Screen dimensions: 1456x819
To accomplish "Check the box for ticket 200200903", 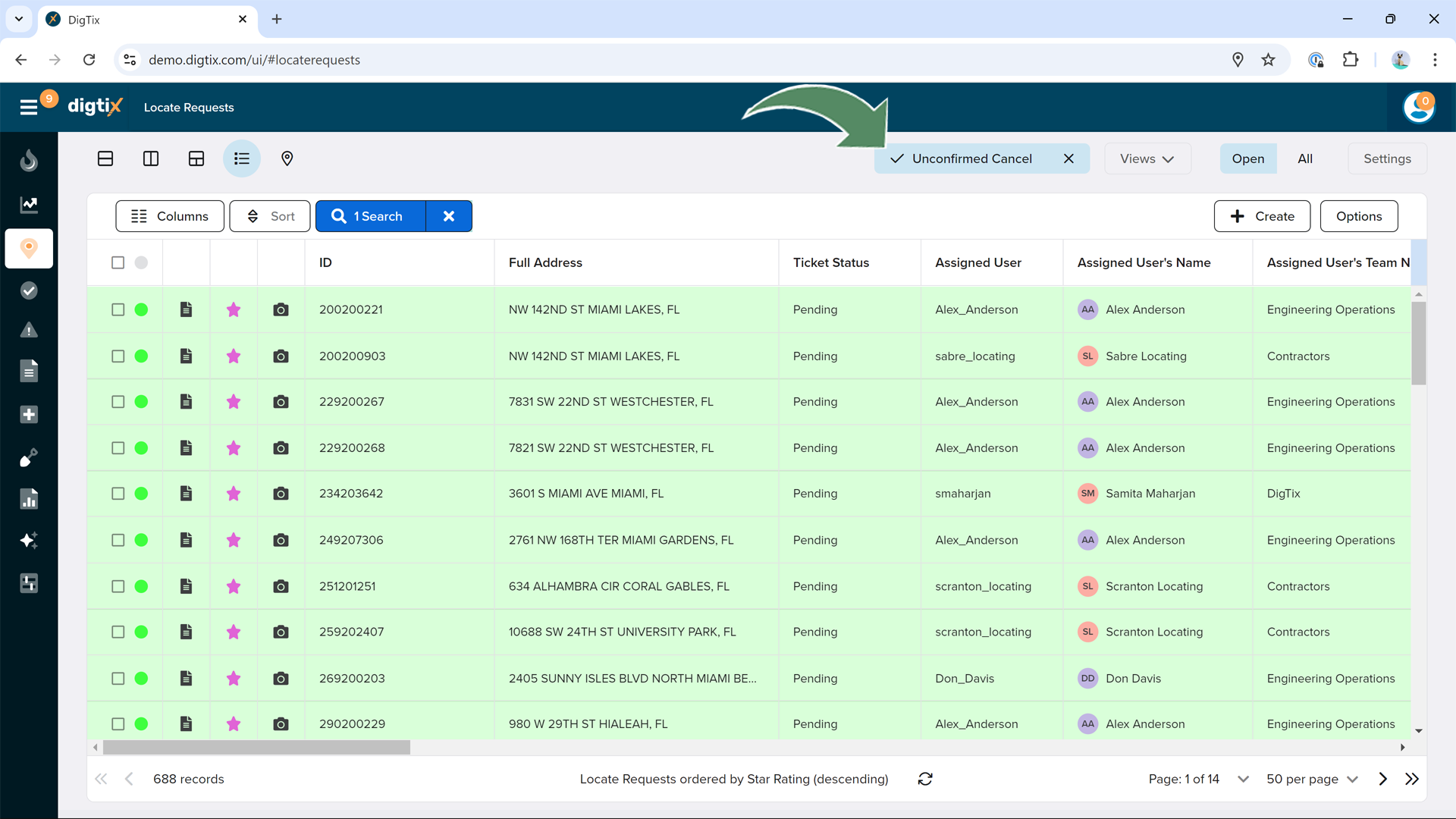I will 118,356.
